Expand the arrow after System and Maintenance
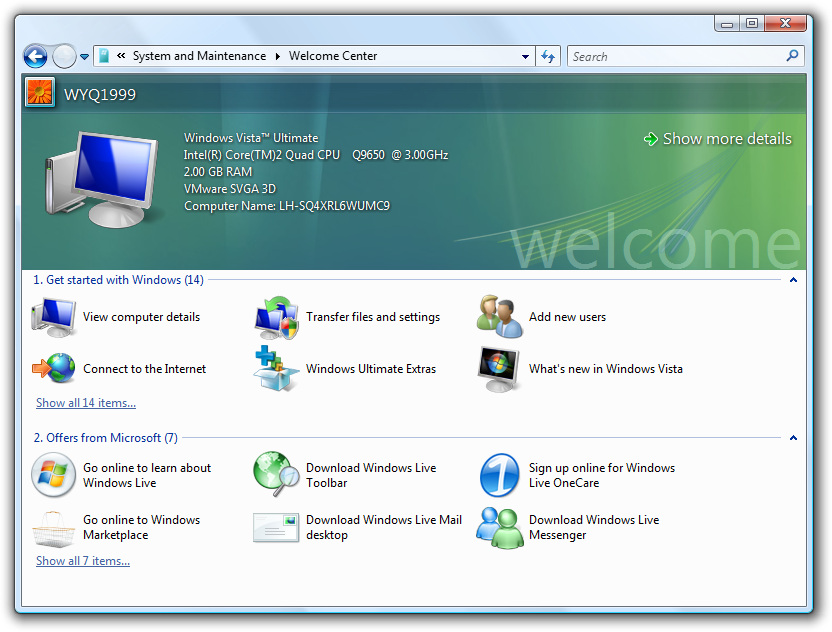 277,56
